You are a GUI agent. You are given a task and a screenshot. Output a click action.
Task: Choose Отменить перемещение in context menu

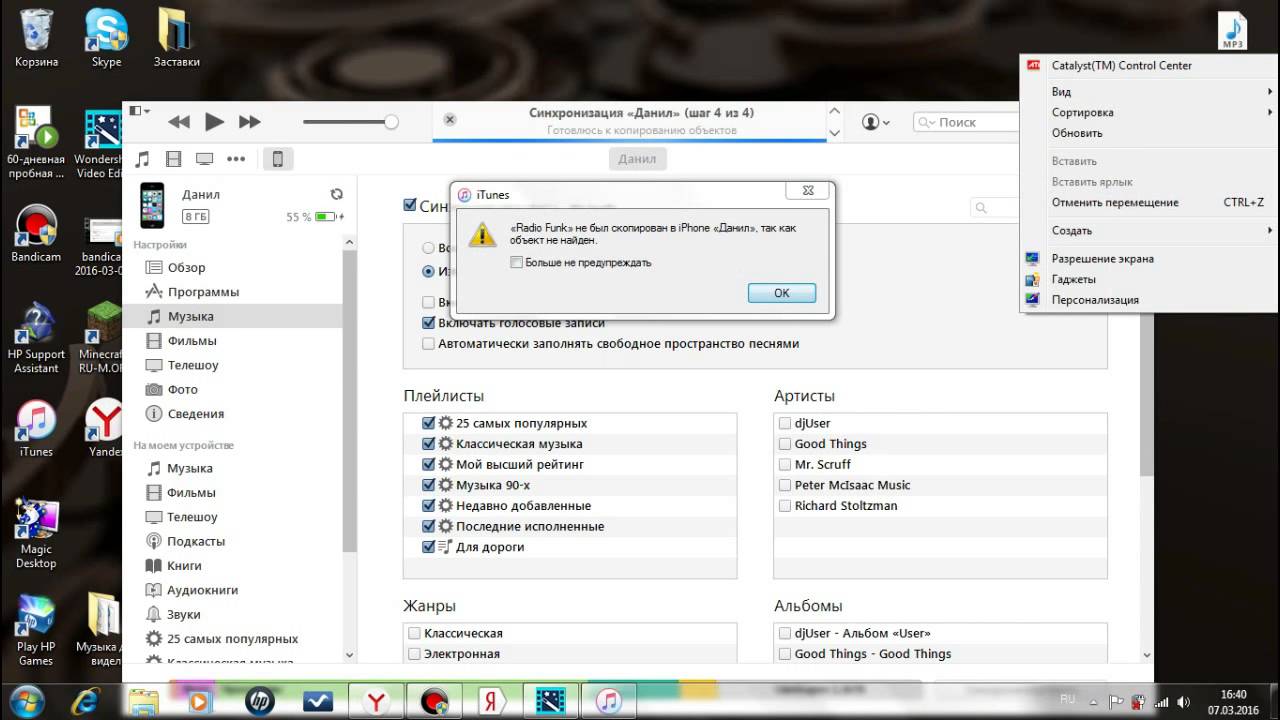click(1149, 202)
